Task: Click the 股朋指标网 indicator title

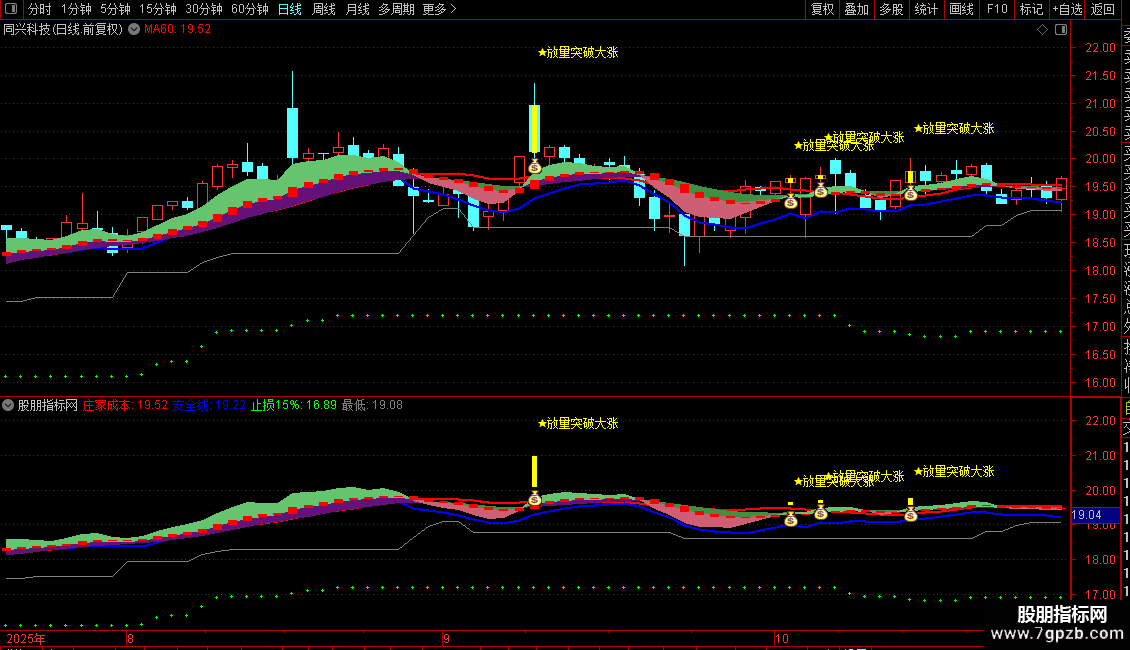Action: (48, 405)
